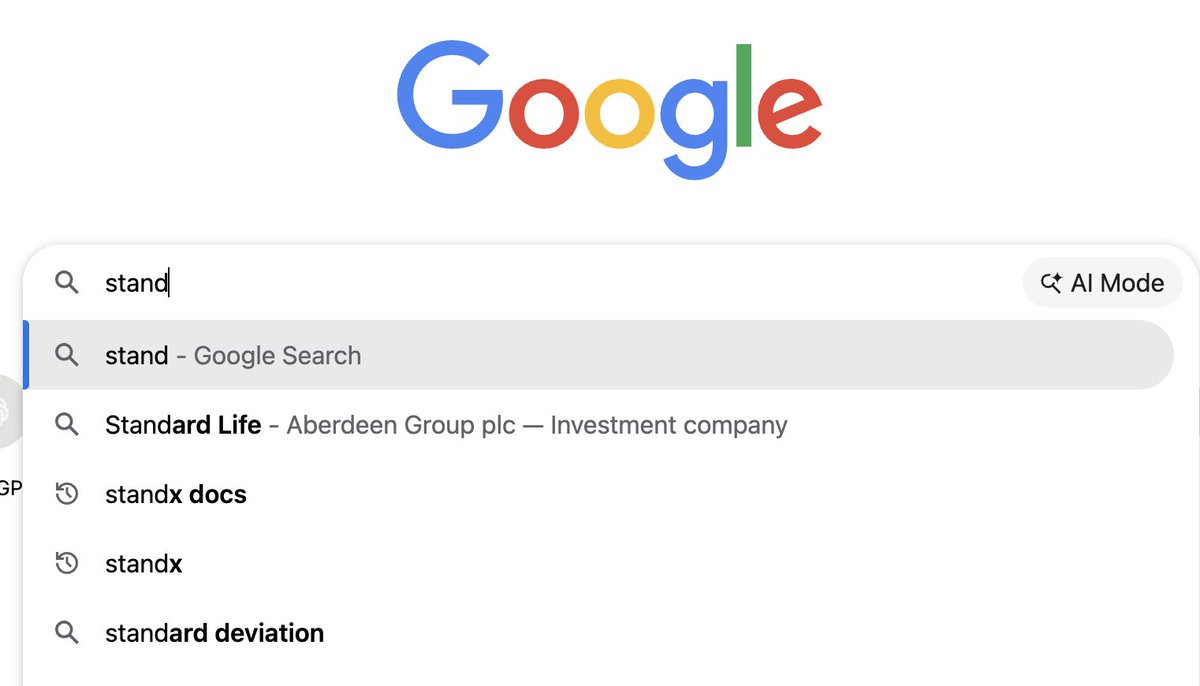The width and height of the screenshot is (1200, 686).
Task: Click the AI Mode sparkle search icon
Action: pyautogui.click(x=1051, y=283)
